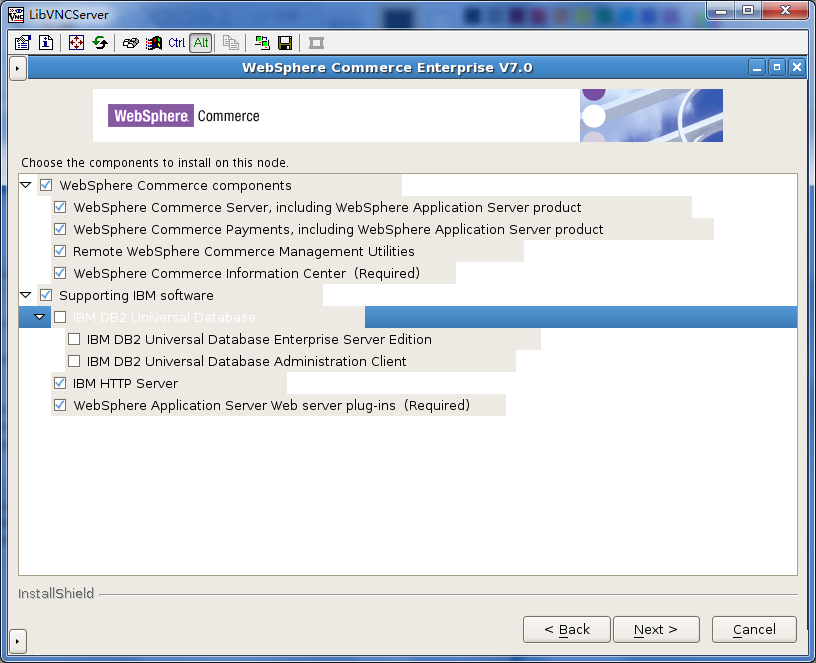This screenshot has width=816, height=663.
Task: Proceed with the Next button
Action: pyautogui.click(x=656, y=630)
